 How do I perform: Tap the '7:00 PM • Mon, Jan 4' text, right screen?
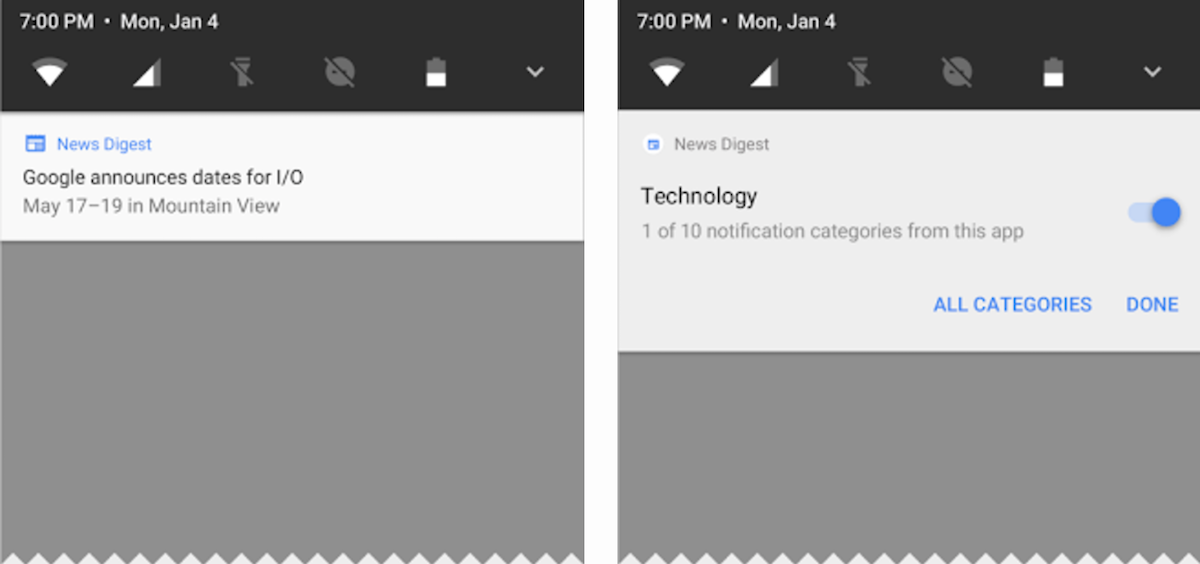coord(736,22)
